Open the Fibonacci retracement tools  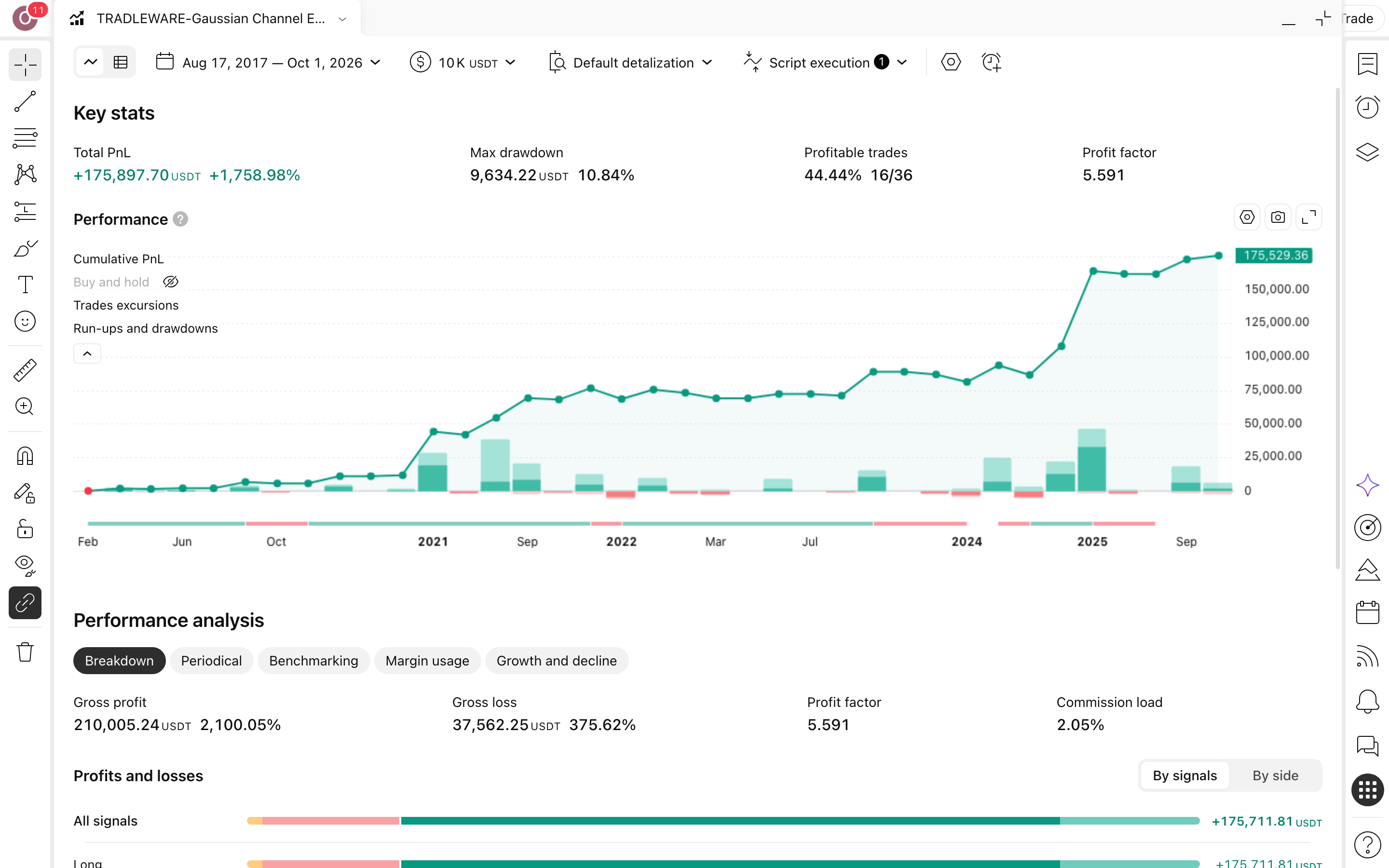(x=25, y=138)
